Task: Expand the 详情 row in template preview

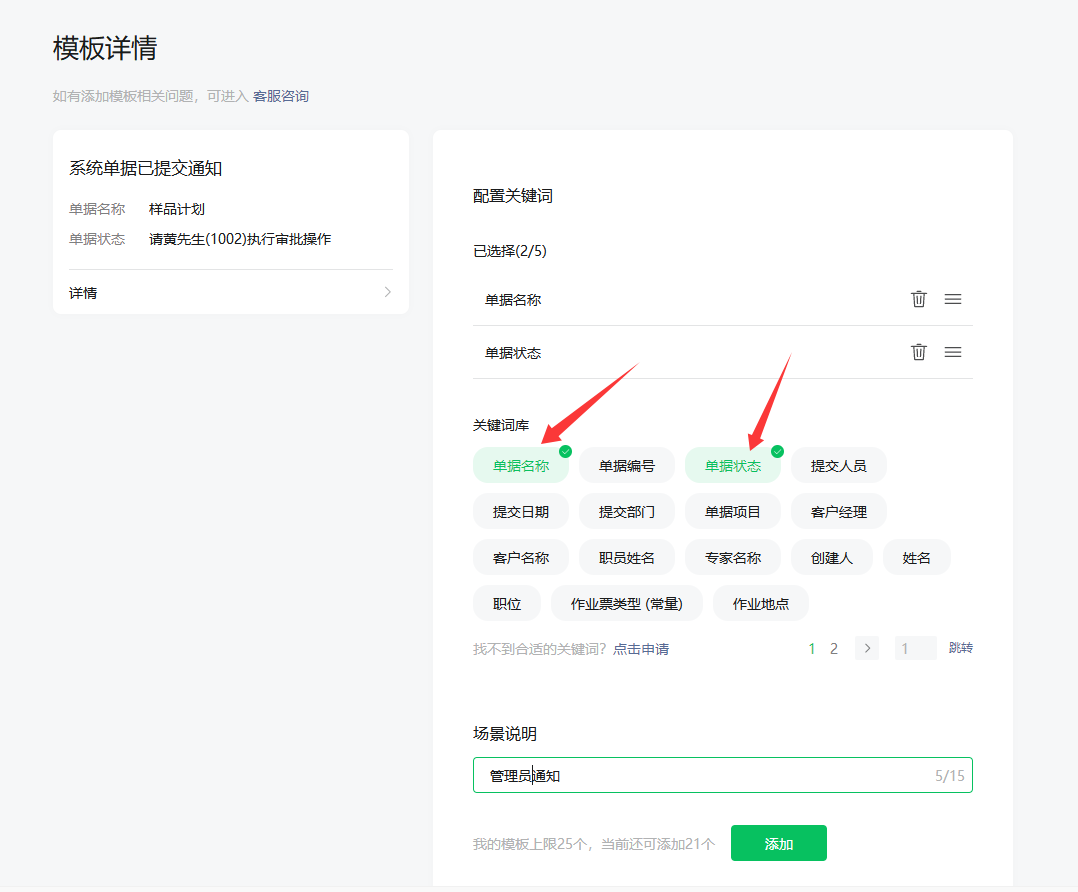Action: tap(230, 293)
